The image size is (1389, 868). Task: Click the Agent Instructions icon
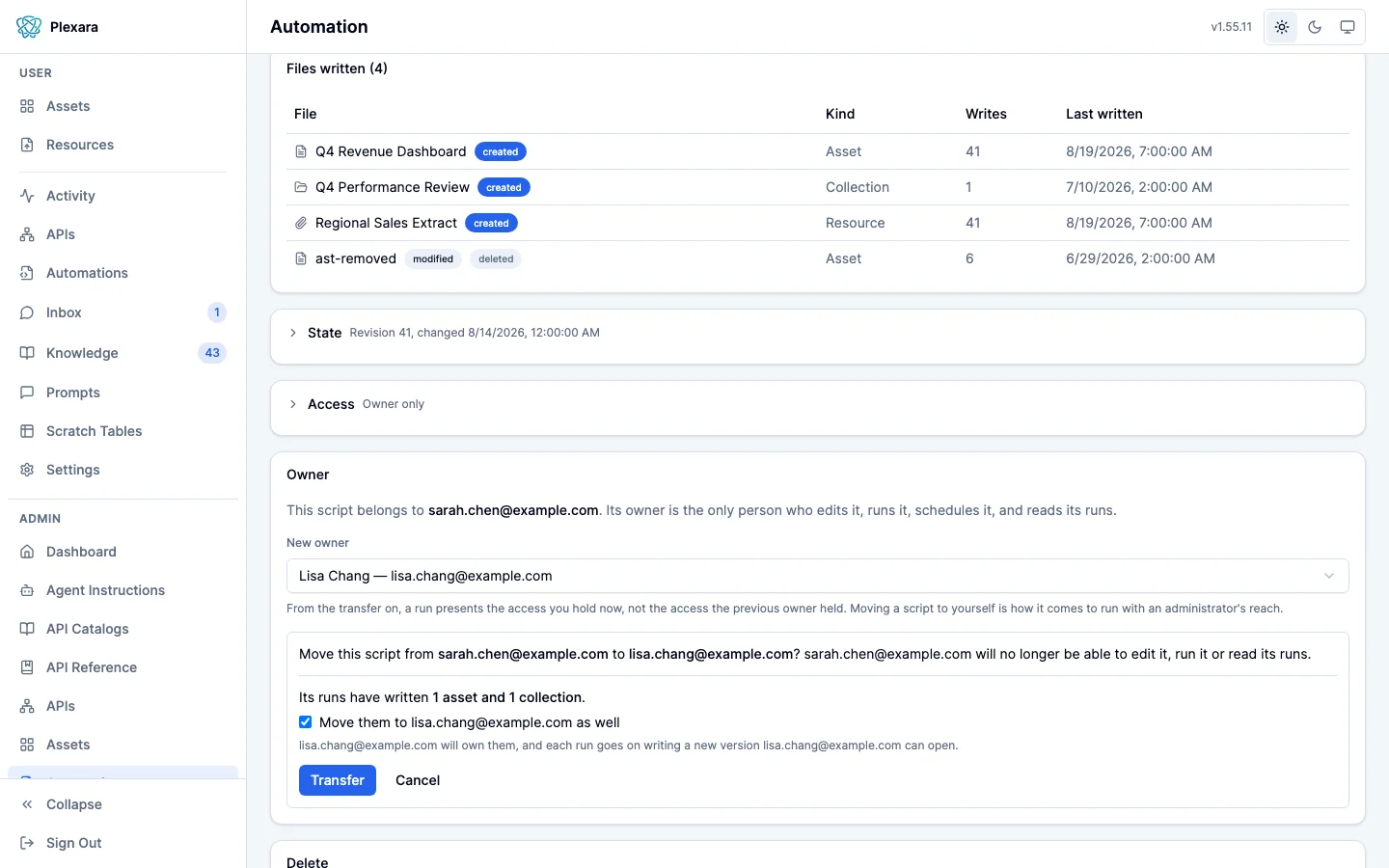click(27, 590)
